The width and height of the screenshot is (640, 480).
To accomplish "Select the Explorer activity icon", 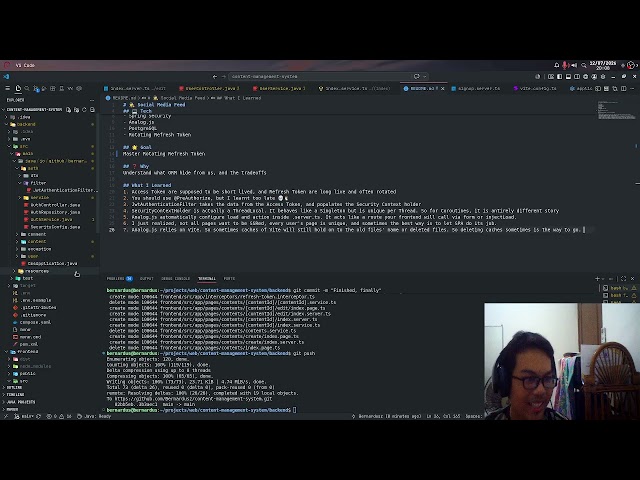I will tap(18, 88).
